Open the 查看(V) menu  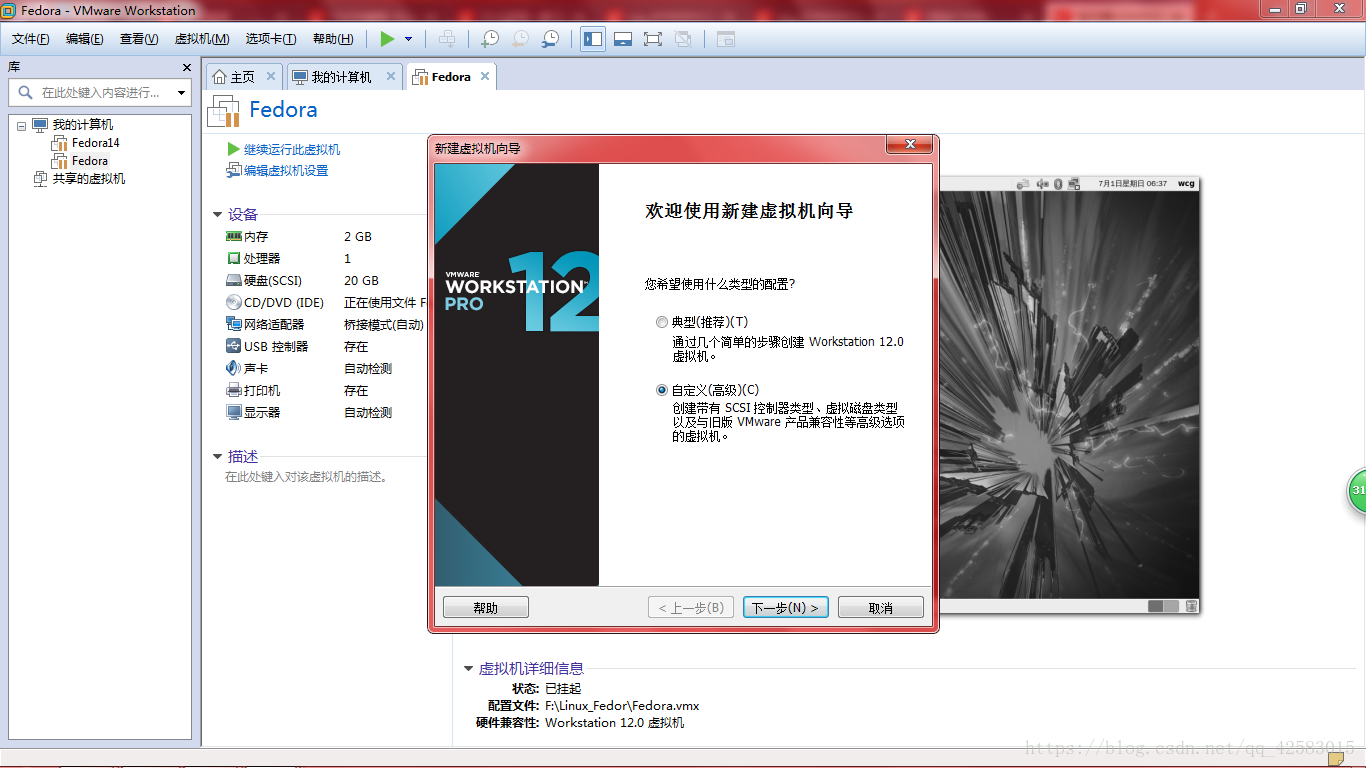click(x=139, y=39)
